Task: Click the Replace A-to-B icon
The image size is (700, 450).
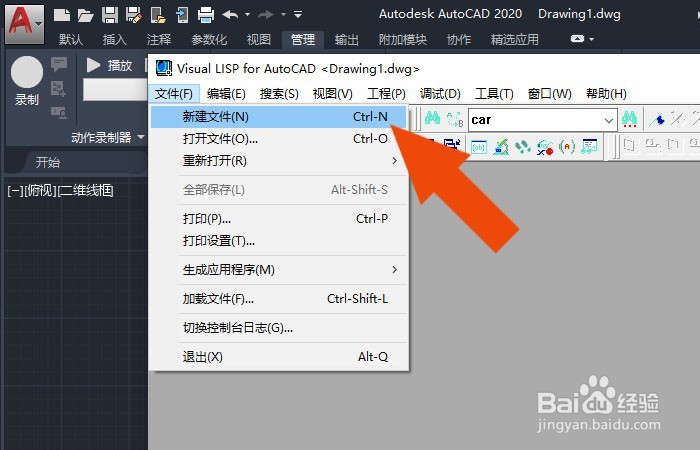Action: point(454,119)
